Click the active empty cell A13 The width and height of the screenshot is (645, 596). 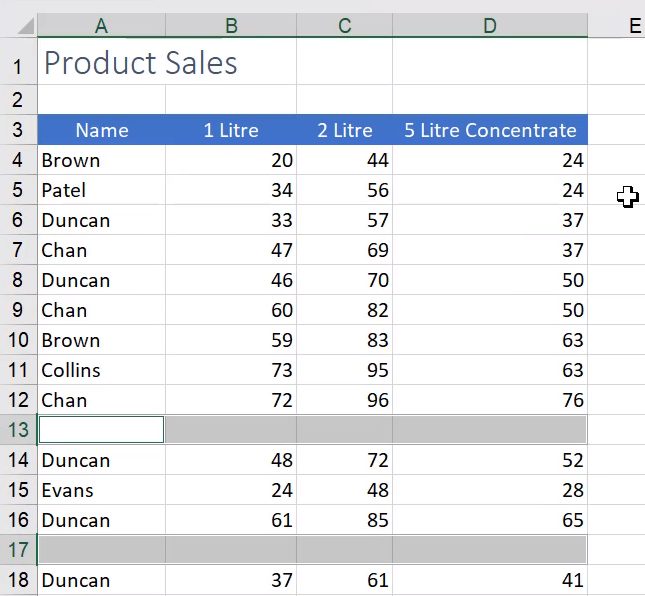pyautogui.click(x=102, y=430)
